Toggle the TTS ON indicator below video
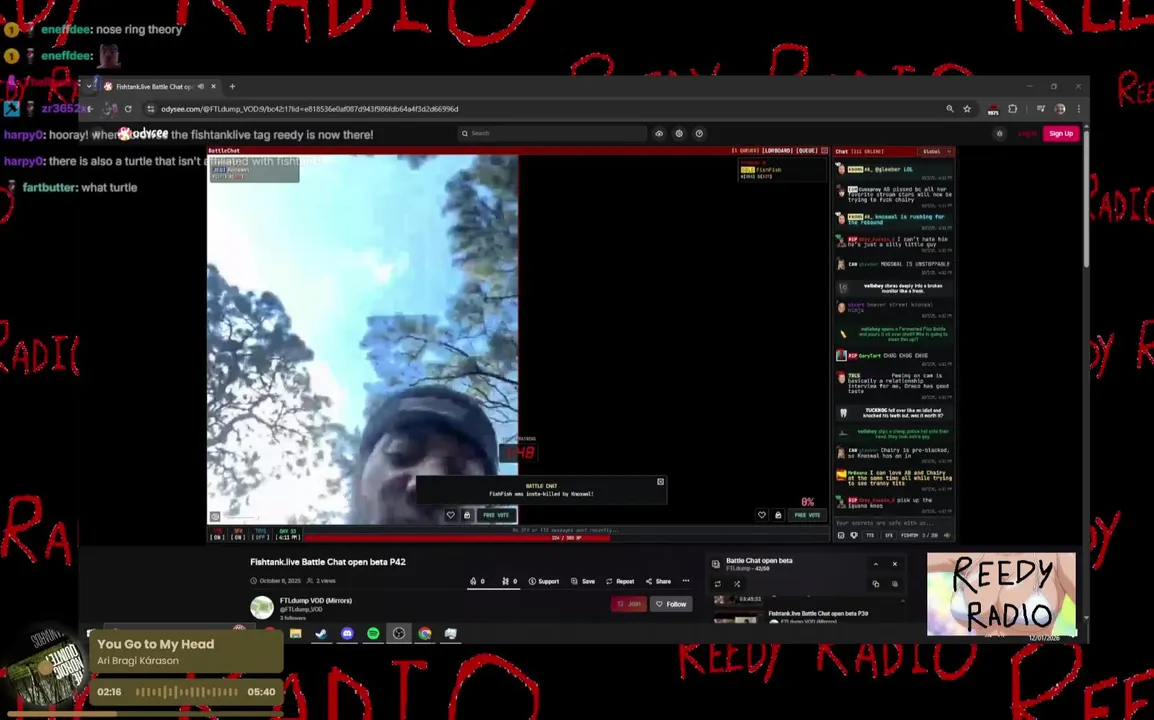Screen dimensions: 1154x720 tap(217, 534)
